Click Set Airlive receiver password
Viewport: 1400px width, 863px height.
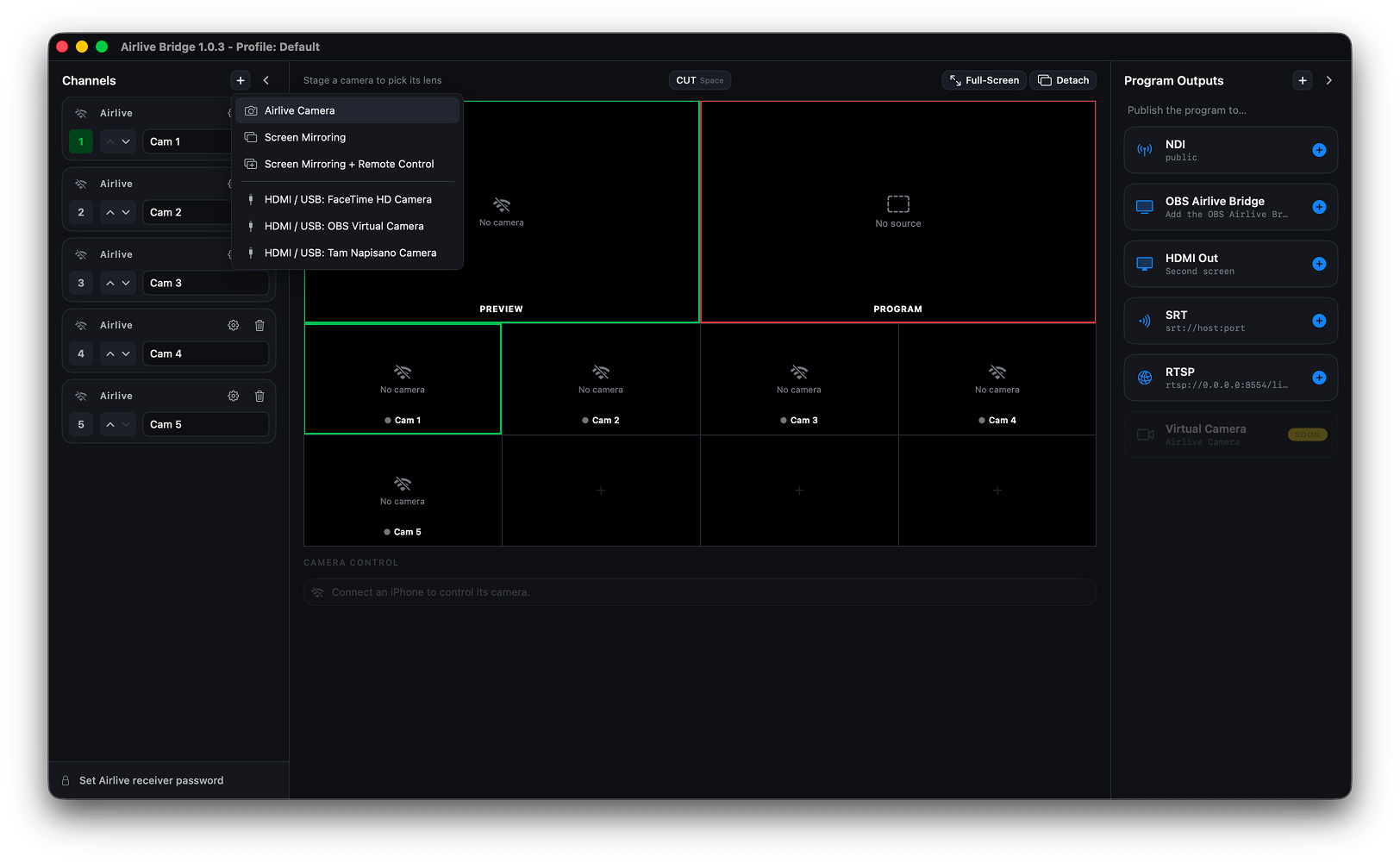[x=151, y=780]
